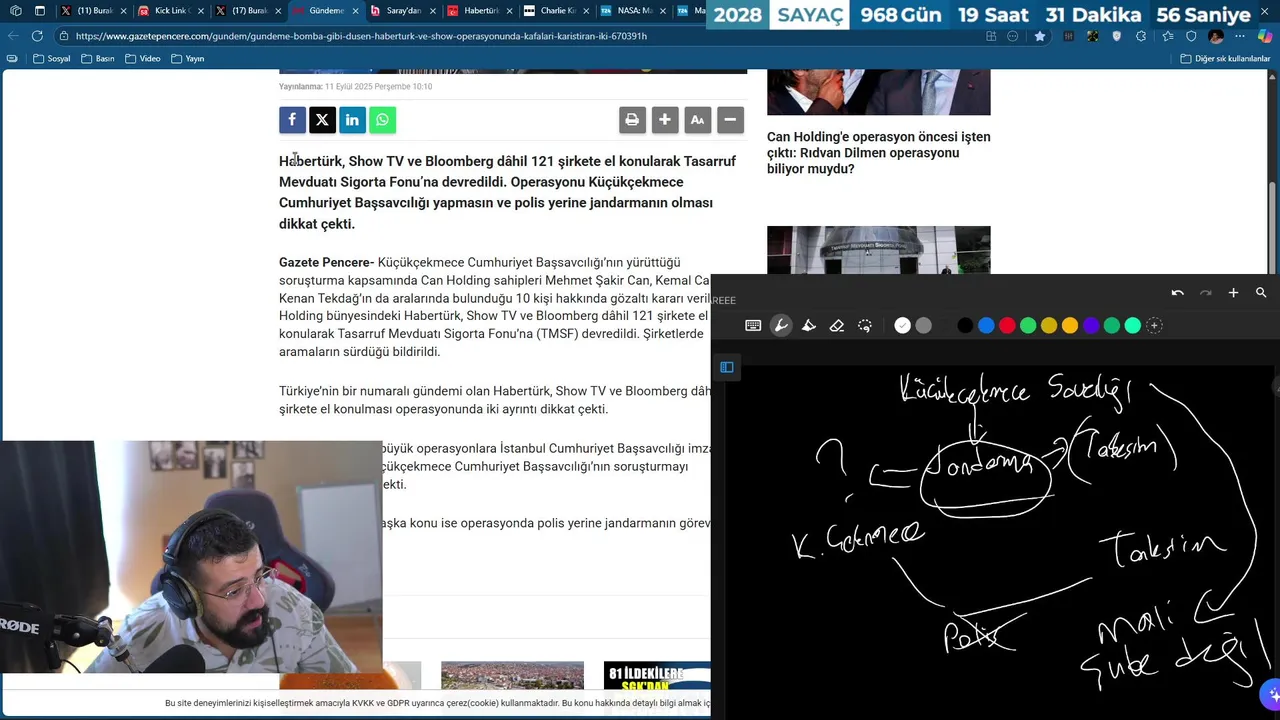The height and width of the screenshot is (720, 1280).
Task: Share the article on LinkedIn
Action: click(x=352, y=120)
